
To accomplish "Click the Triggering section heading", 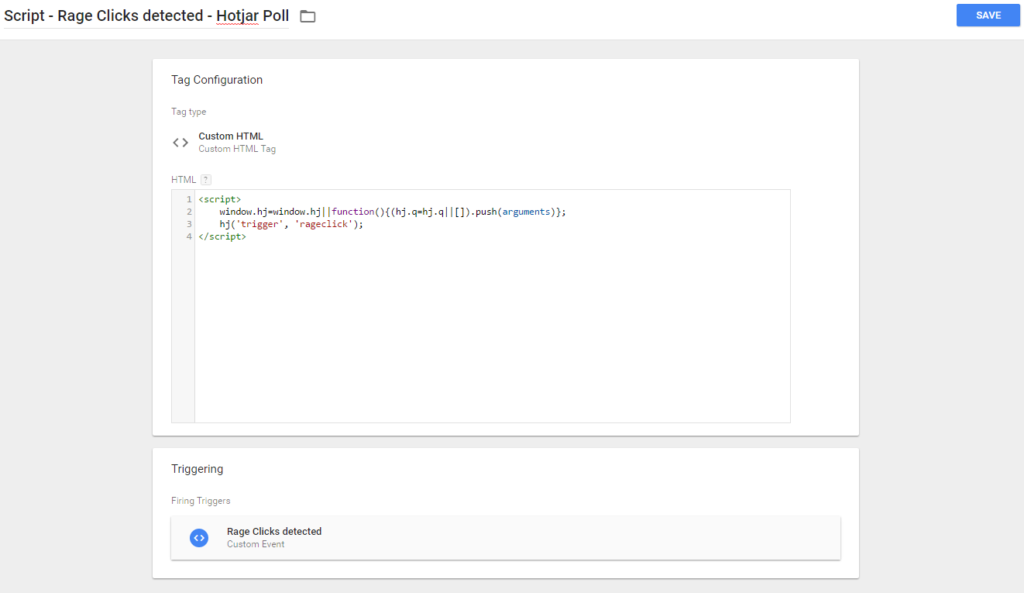I will [x=197, y=468].
